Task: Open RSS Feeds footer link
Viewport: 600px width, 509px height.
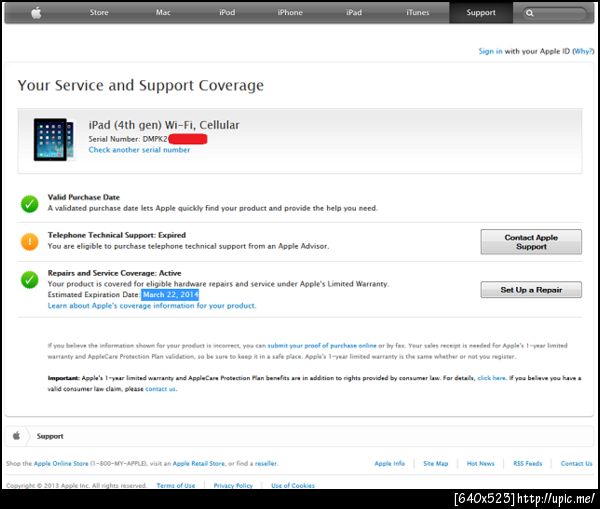Action: 528,463
